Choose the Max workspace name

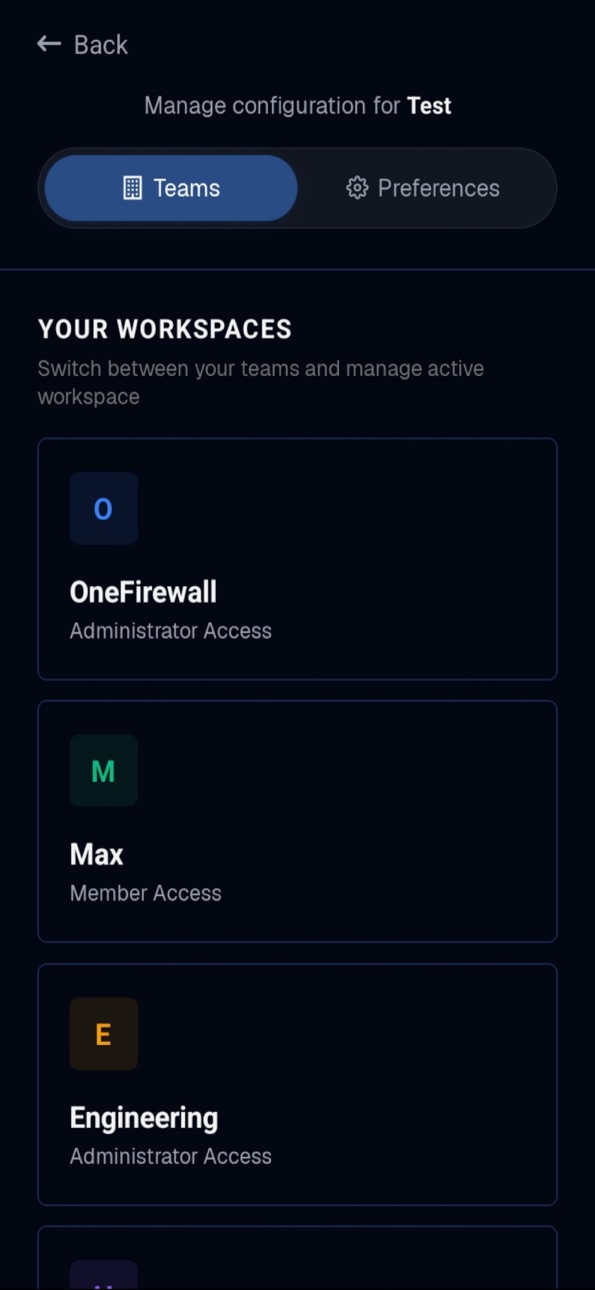pos(97,854)
